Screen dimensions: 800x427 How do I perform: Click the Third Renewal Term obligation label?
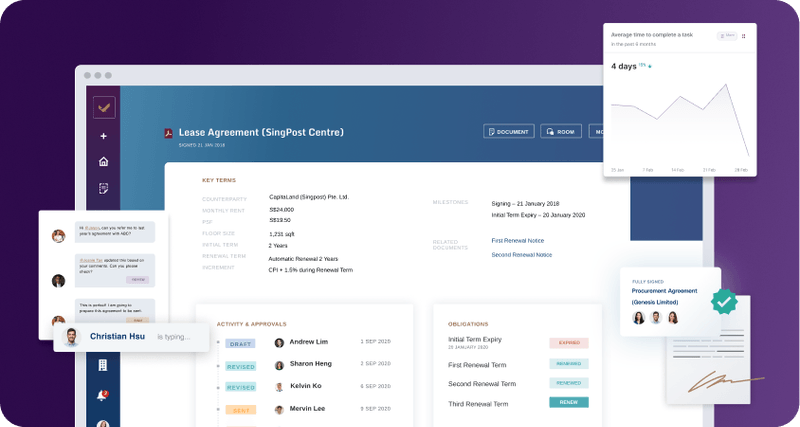[x=478, y=404]
